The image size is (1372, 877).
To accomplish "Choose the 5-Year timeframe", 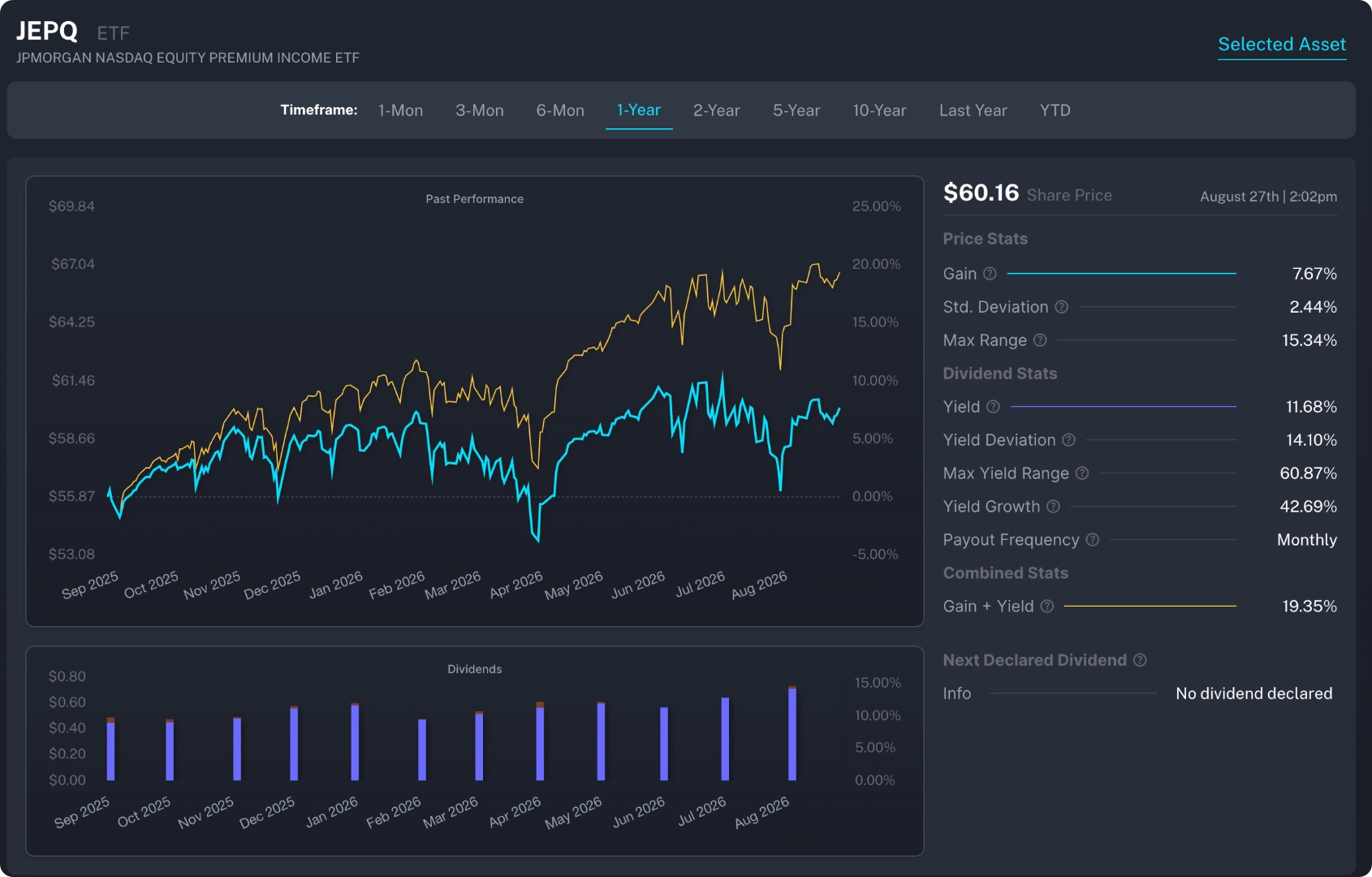I will [x=796, y=110].
